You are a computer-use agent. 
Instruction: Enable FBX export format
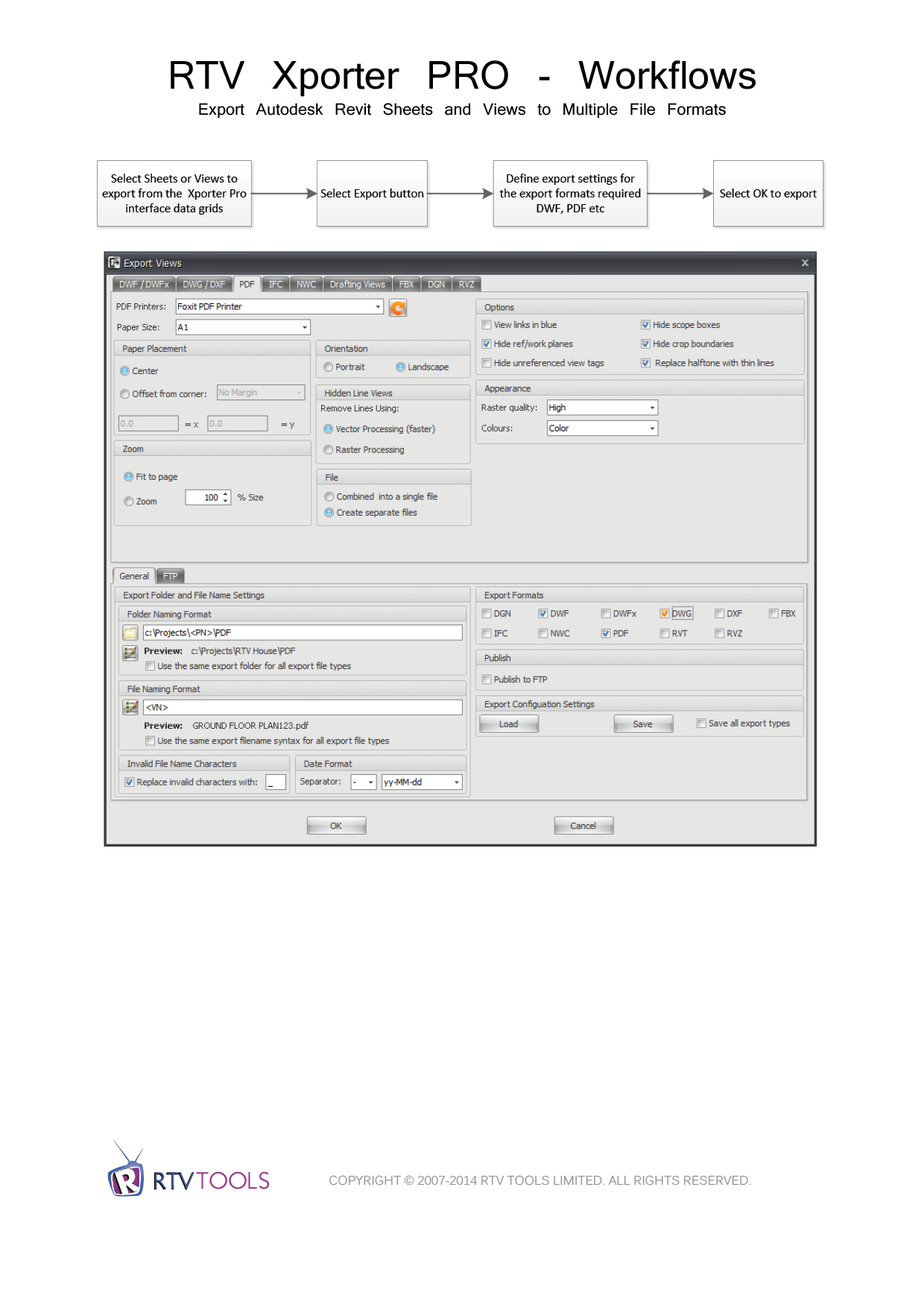(774, 614)
